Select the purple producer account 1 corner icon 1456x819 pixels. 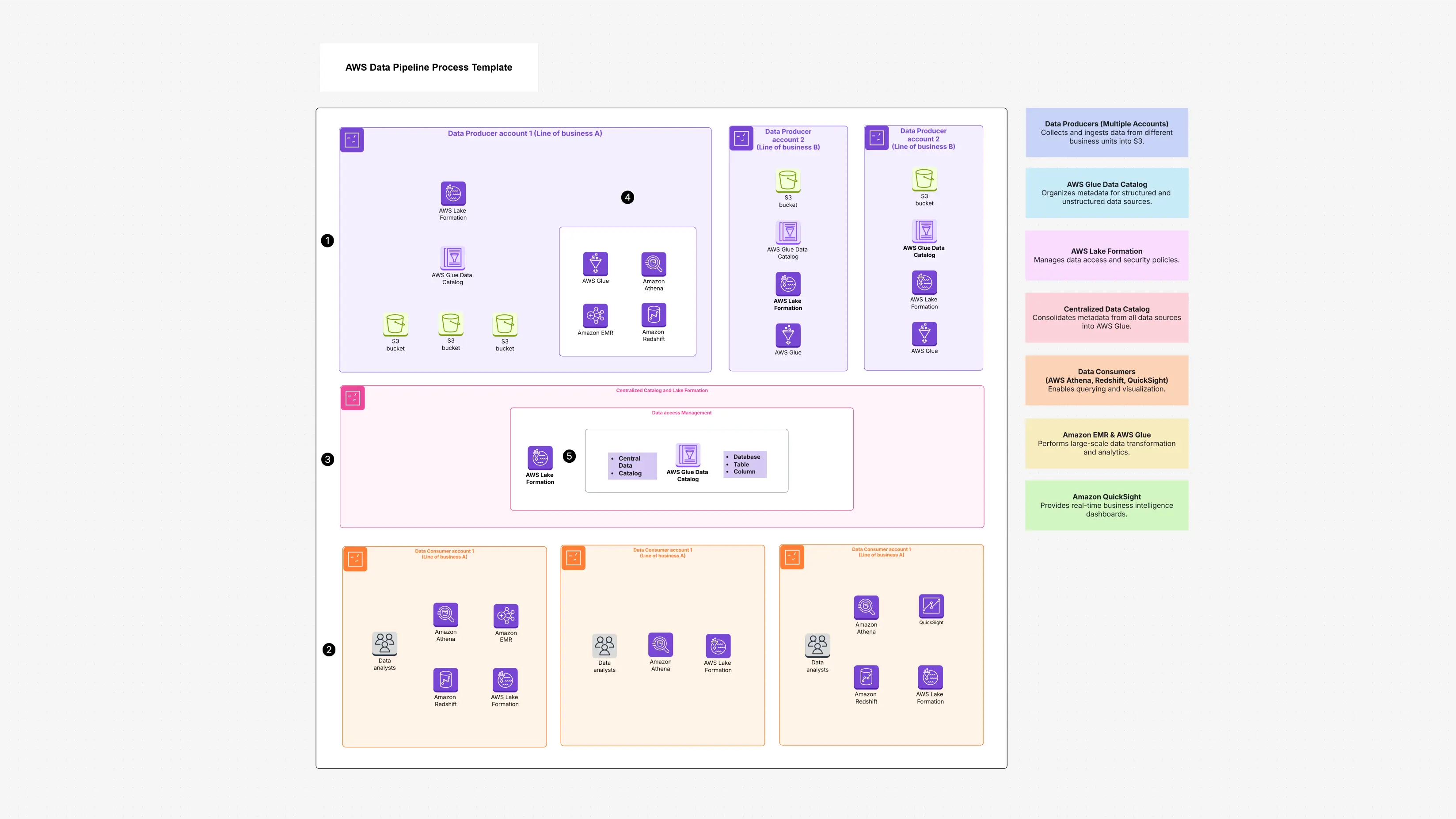coord(352,140)
